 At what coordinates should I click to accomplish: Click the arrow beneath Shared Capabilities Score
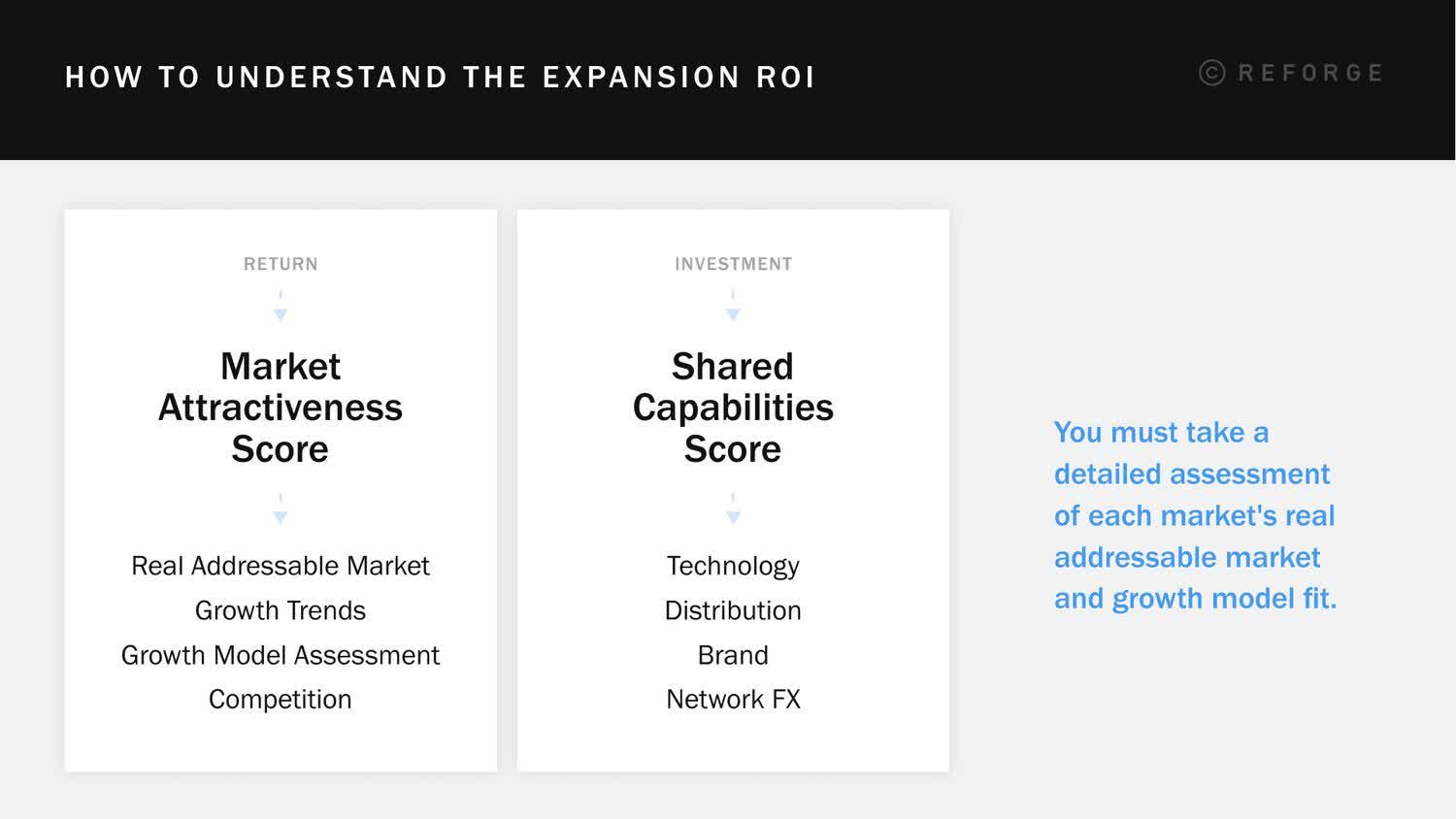point(733,513)
